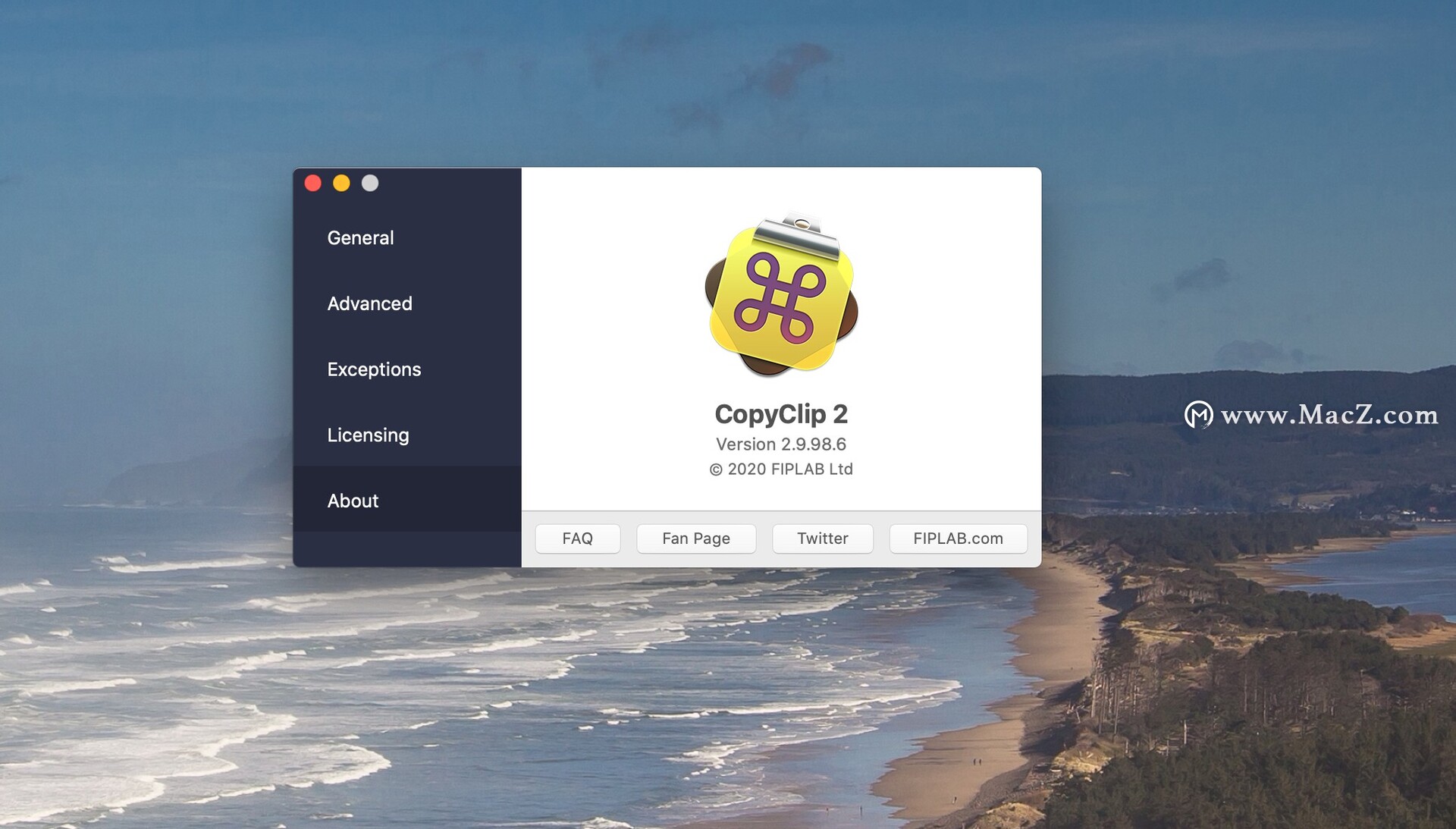
Task: Click the © 2020 FIPLAB Ltd text
Action: [781, 469]
